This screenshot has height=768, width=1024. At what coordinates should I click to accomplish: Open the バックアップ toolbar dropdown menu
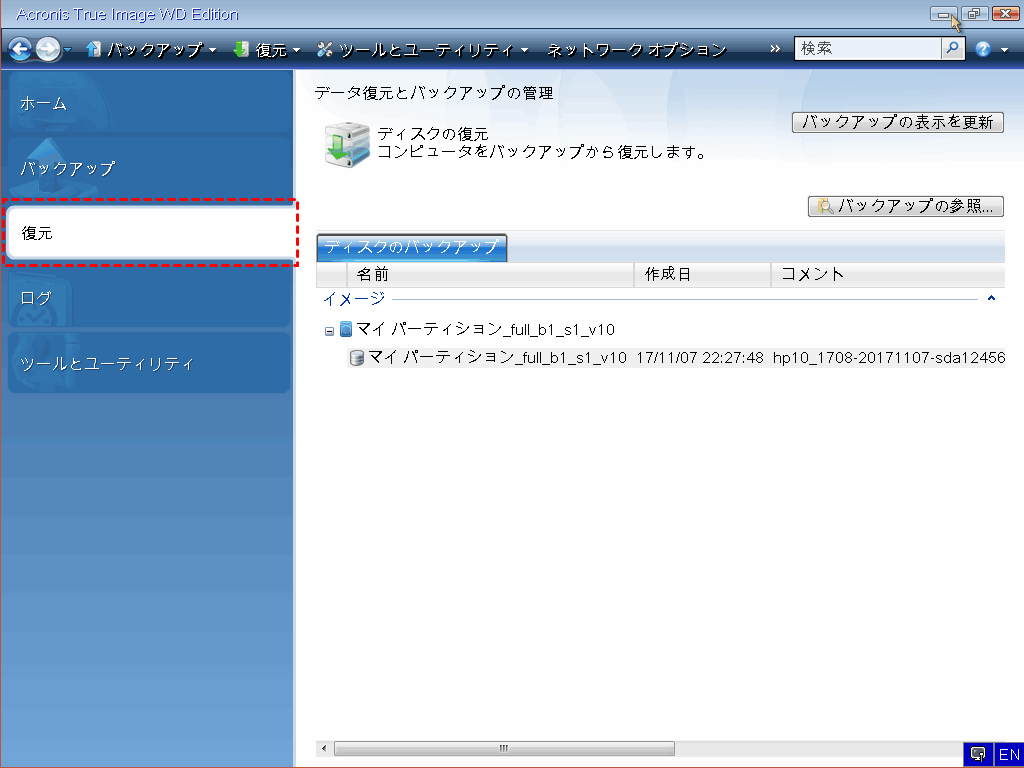[152, 49]
